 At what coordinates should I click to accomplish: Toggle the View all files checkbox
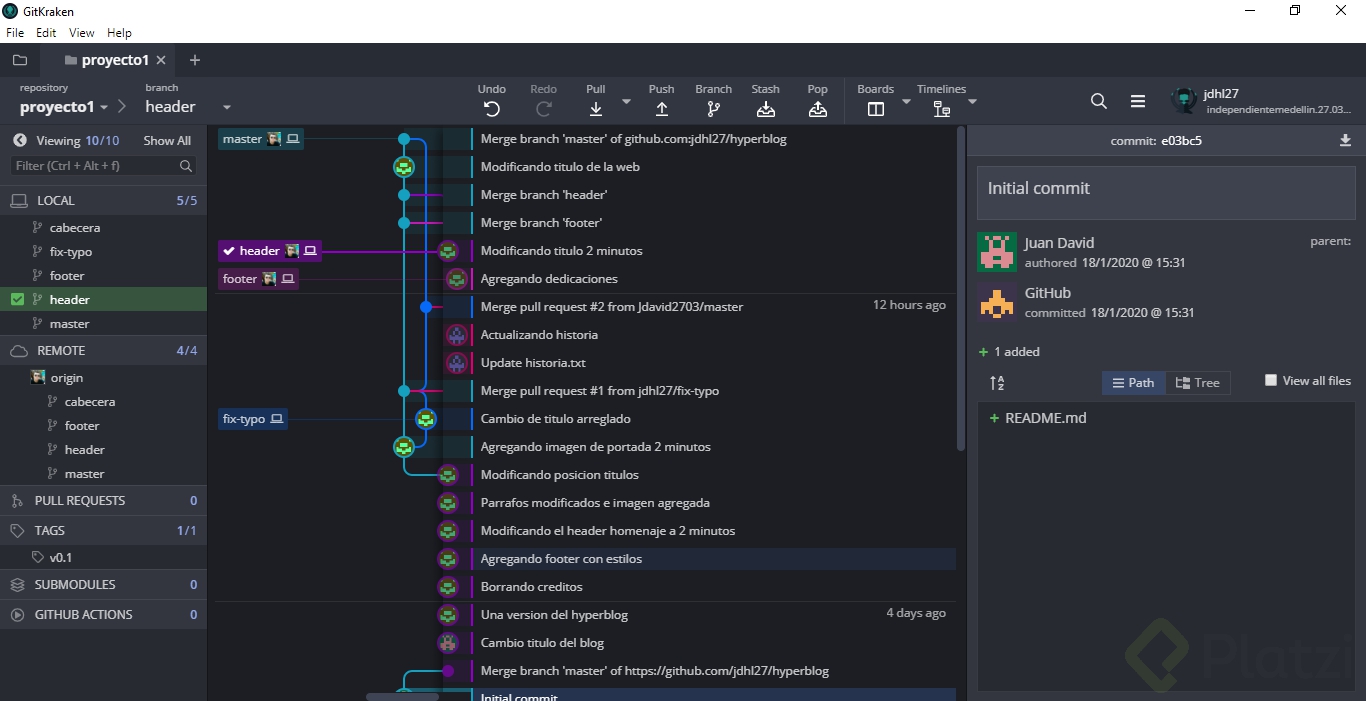pos(1271,380)
